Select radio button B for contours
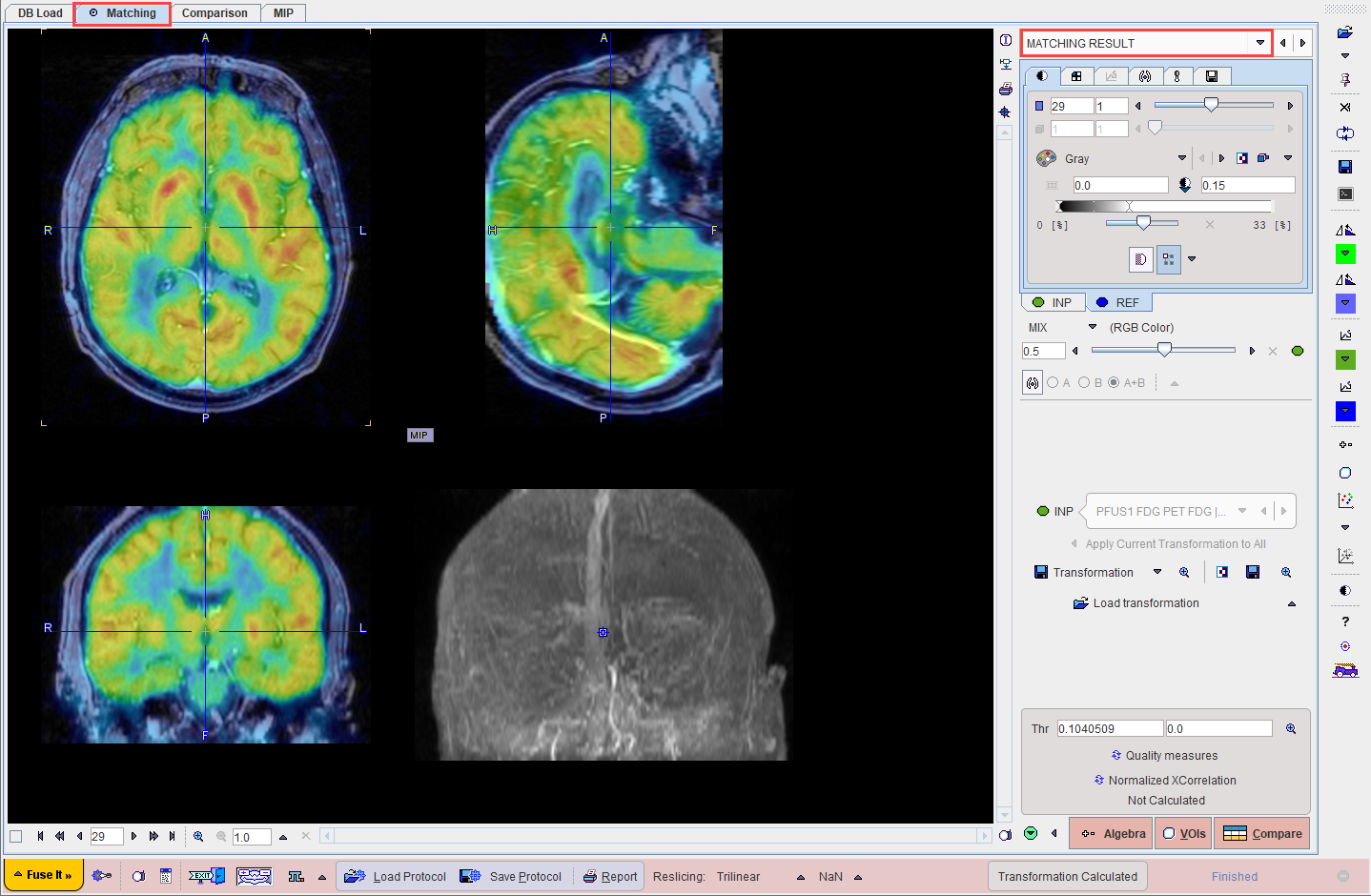Viewport: 1371px width, 896px height. [1084, 382]
